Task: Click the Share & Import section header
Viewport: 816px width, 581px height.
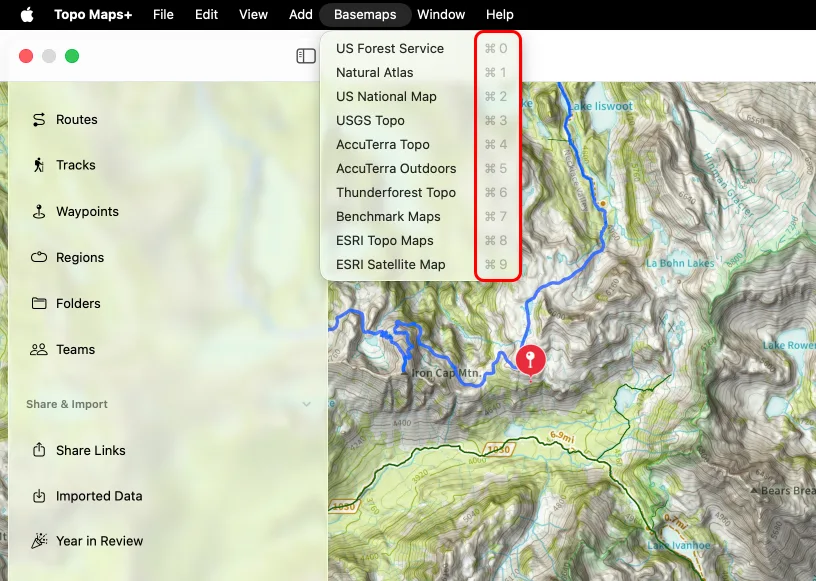Action: click(x=67, y=404)
